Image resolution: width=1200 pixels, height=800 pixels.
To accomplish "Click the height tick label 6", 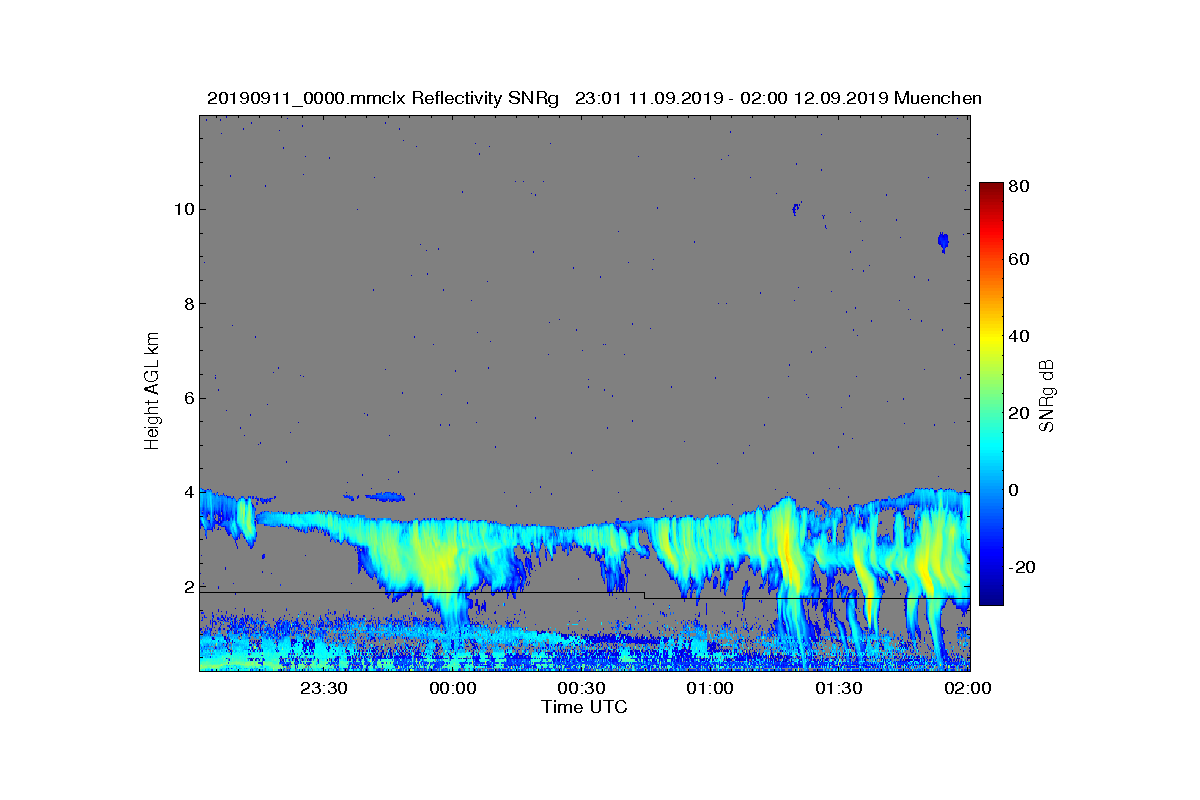I will [188, 398].
